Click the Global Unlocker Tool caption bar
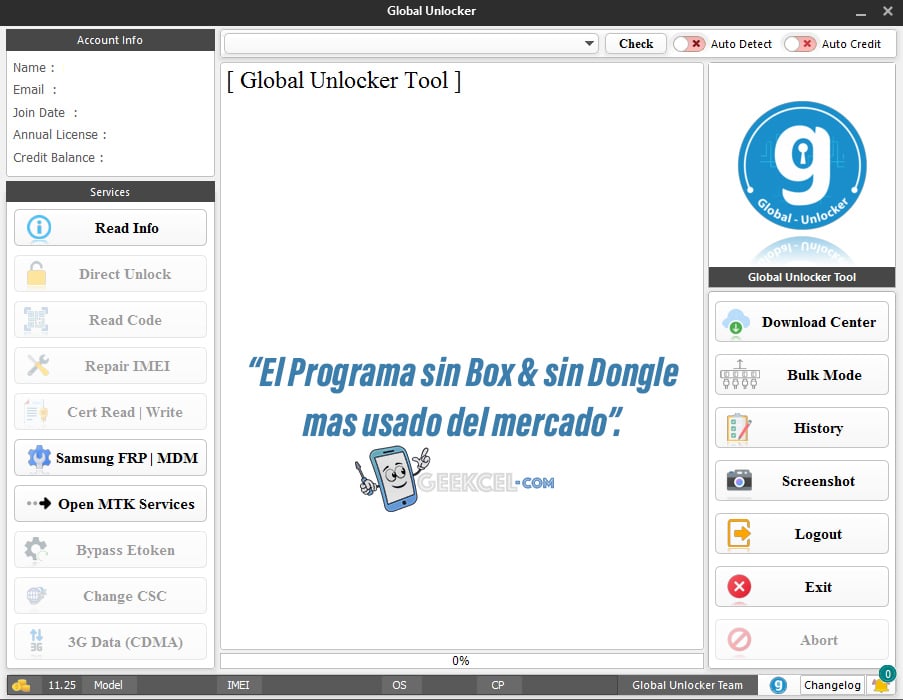The image size is (903, 700). point(802,277)
